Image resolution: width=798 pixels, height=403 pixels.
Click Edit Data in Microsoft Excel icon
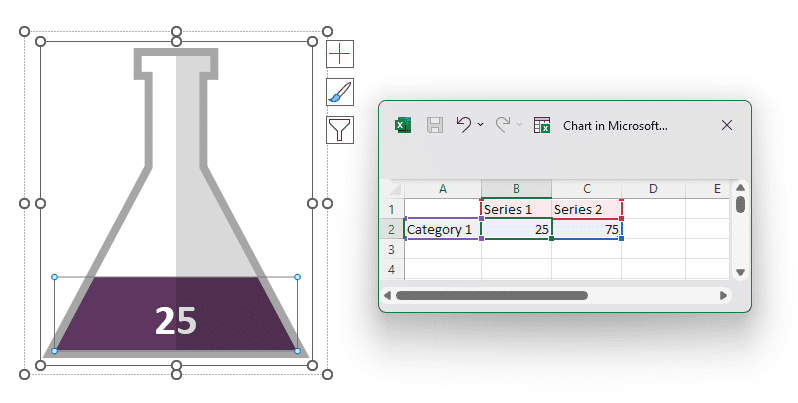tap(542, 125)
